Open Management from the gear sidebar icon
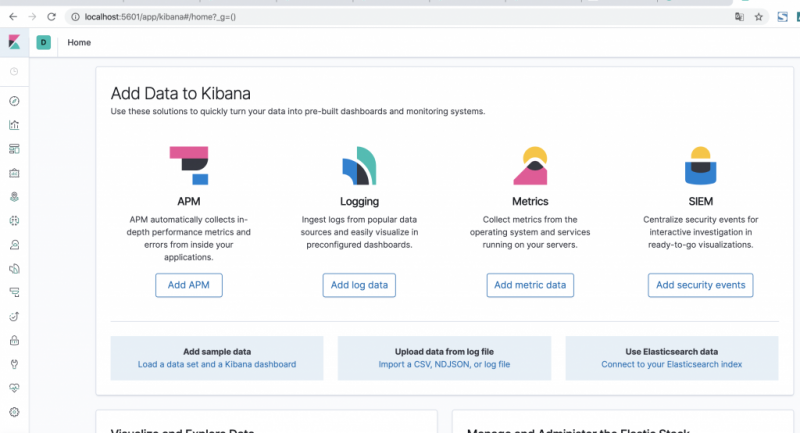 click(x=14, y=412)
